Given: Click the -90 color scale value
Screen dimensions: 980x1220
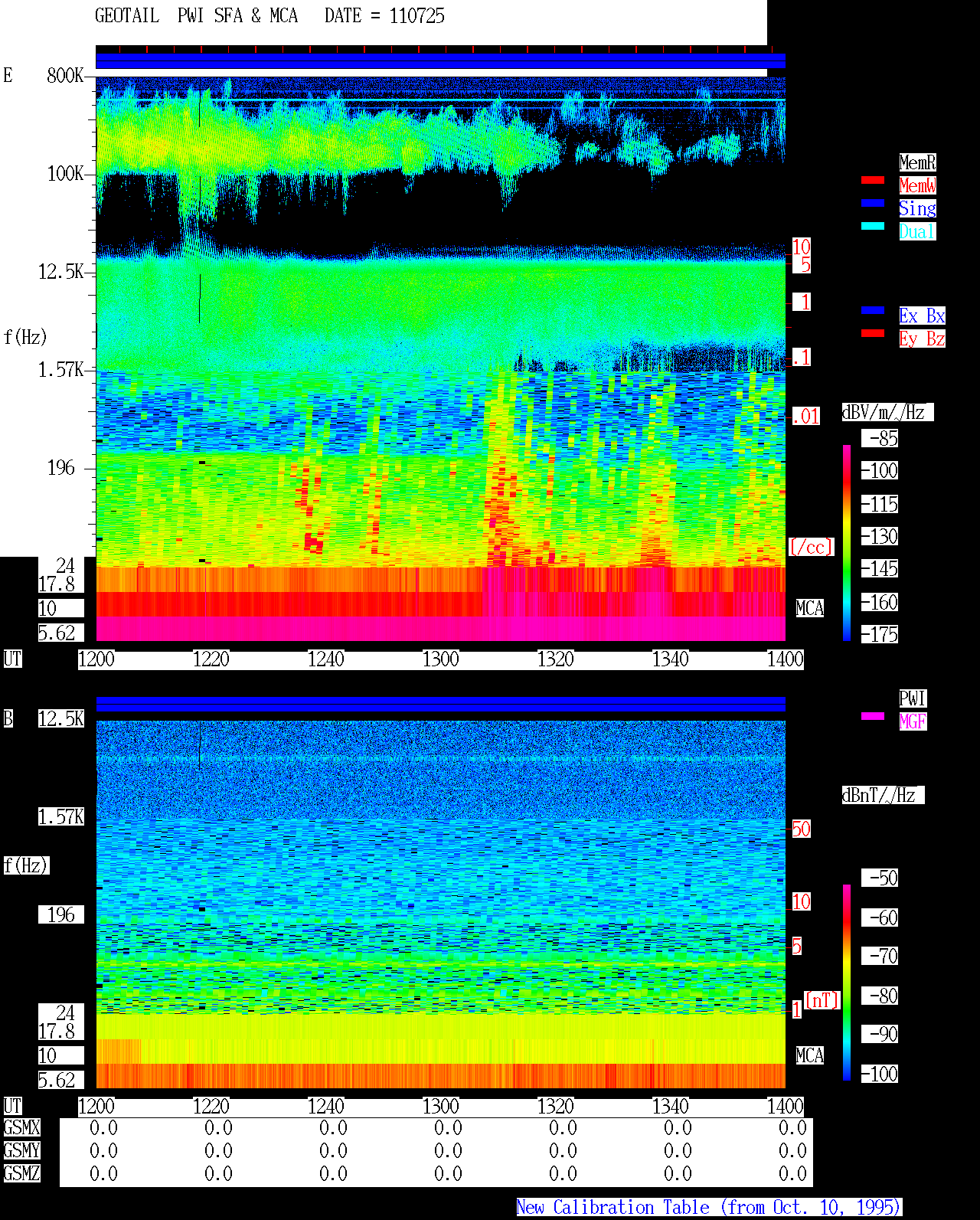Looking at the screenshot, I should (880, 1034).
